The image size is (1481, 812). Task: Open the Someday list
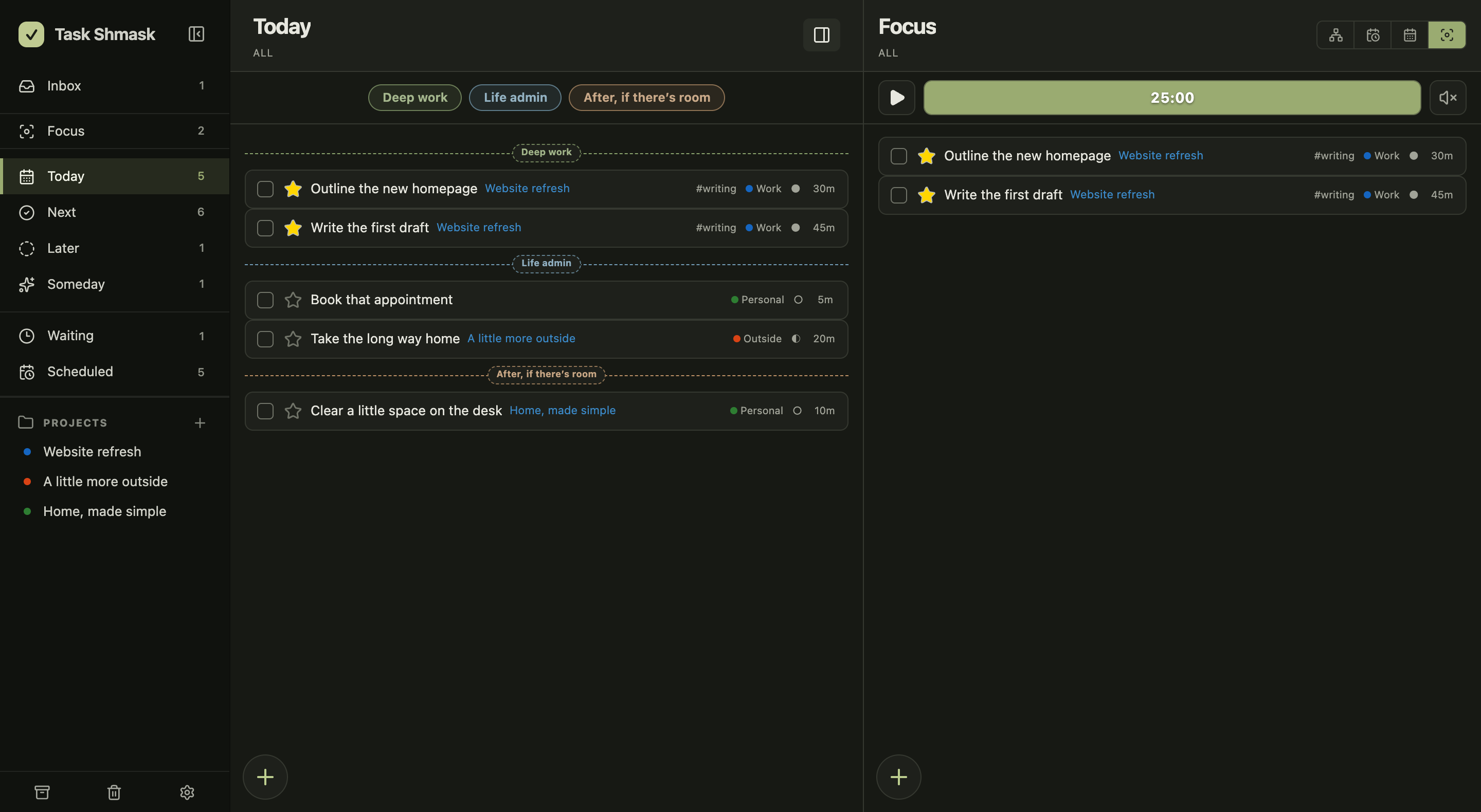(115, 284)
